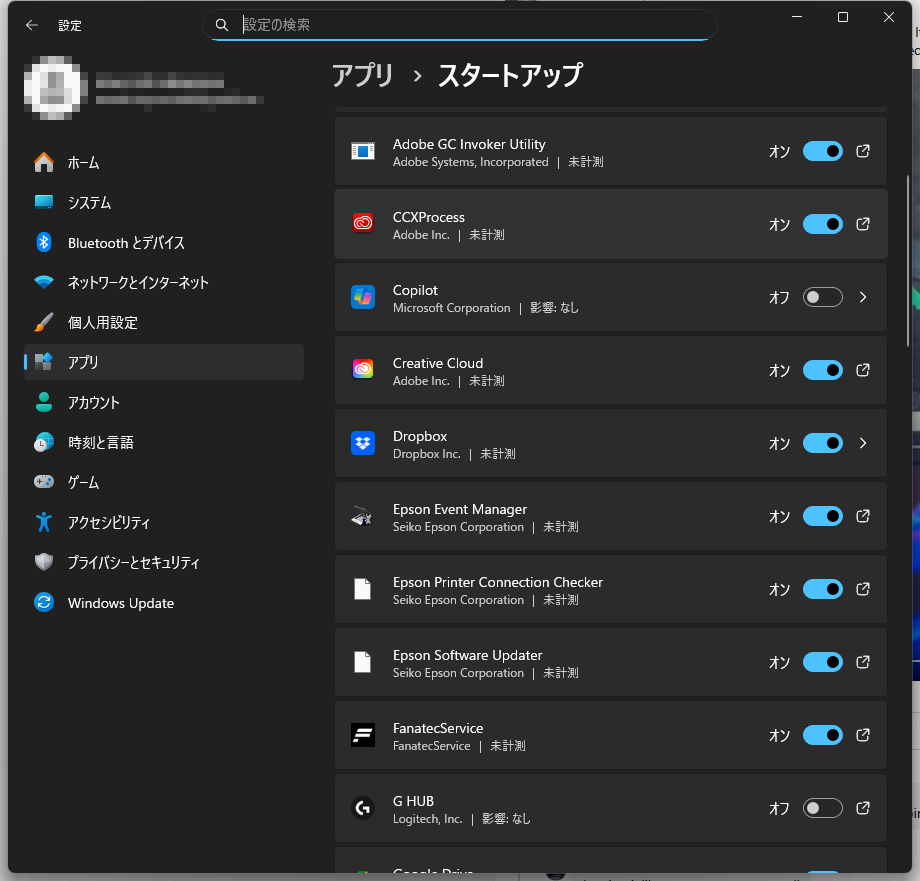Turn off CCXProcess at startup

pos(822,224)
